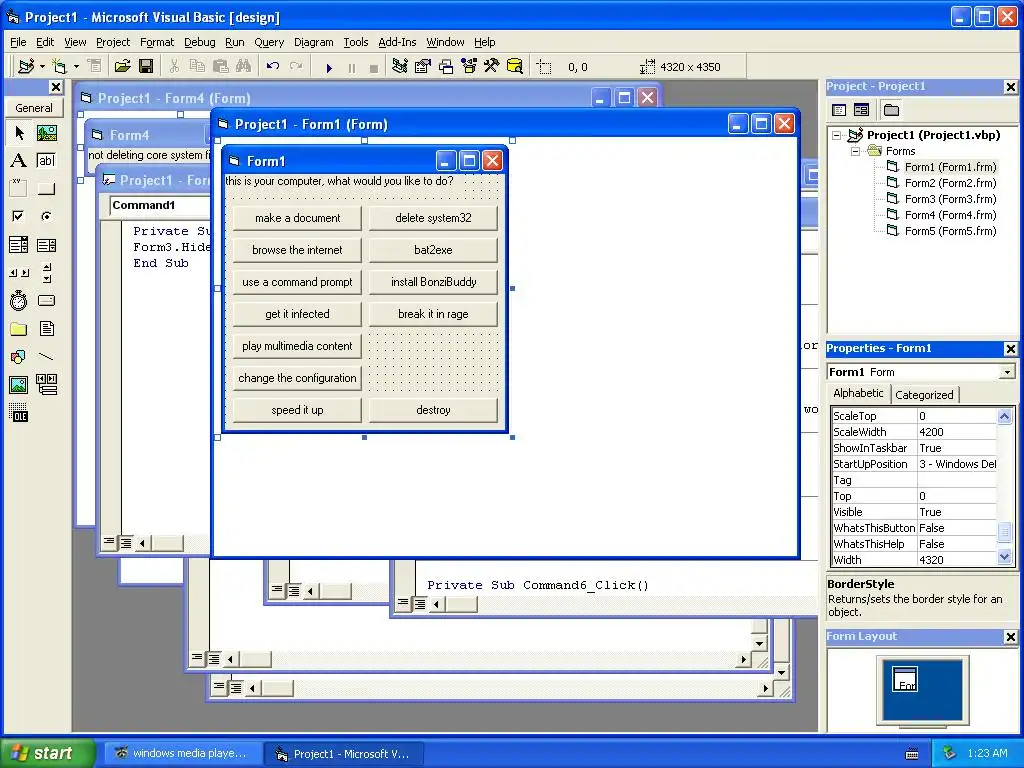Click the 'install BonziBuddy' button on Form1
This screenshot has width=1024, height=768.
pyautogui.click(x=433, y=282)
